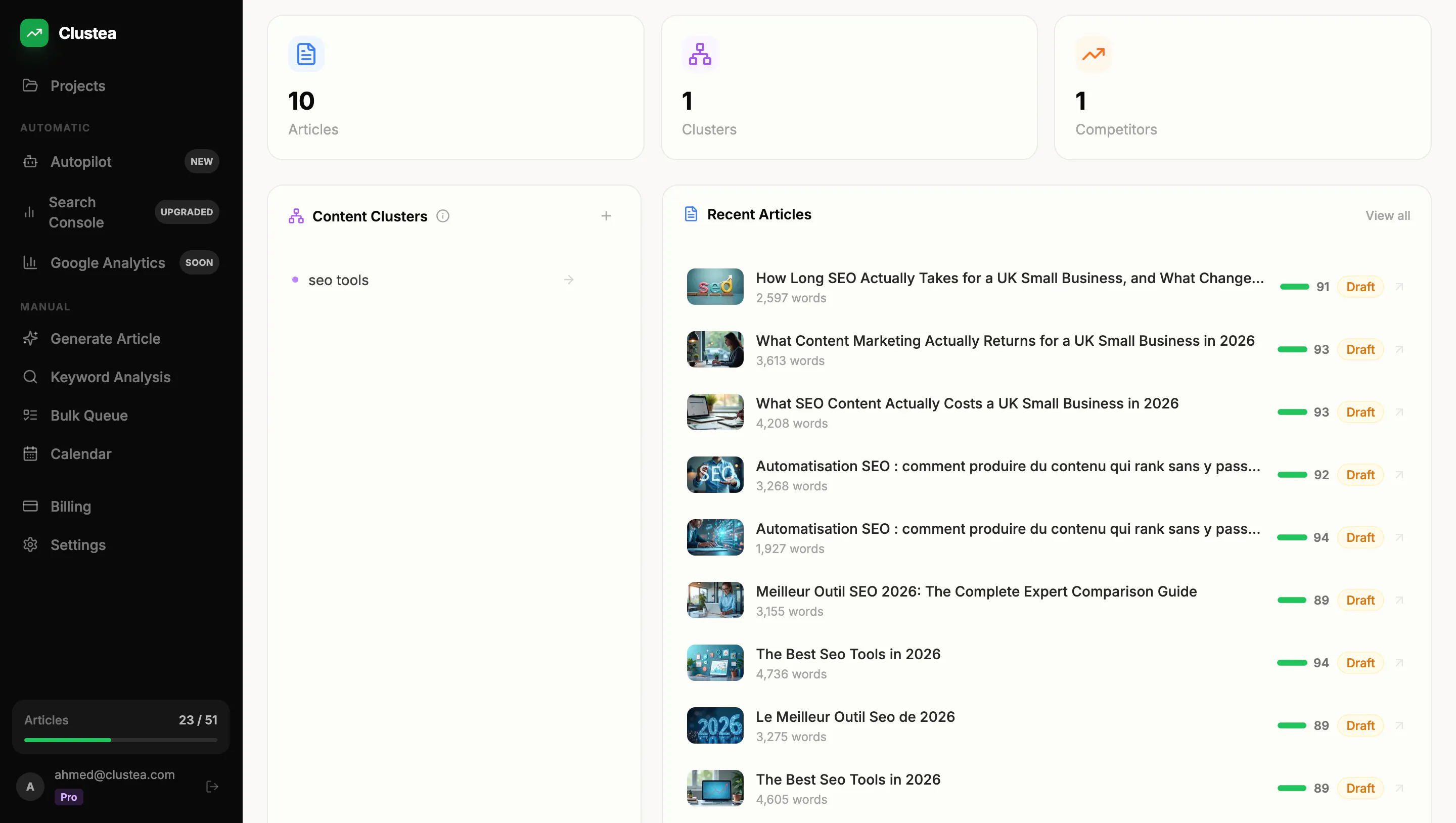Click the '1 Competitors' stats card

point(1242,87)
